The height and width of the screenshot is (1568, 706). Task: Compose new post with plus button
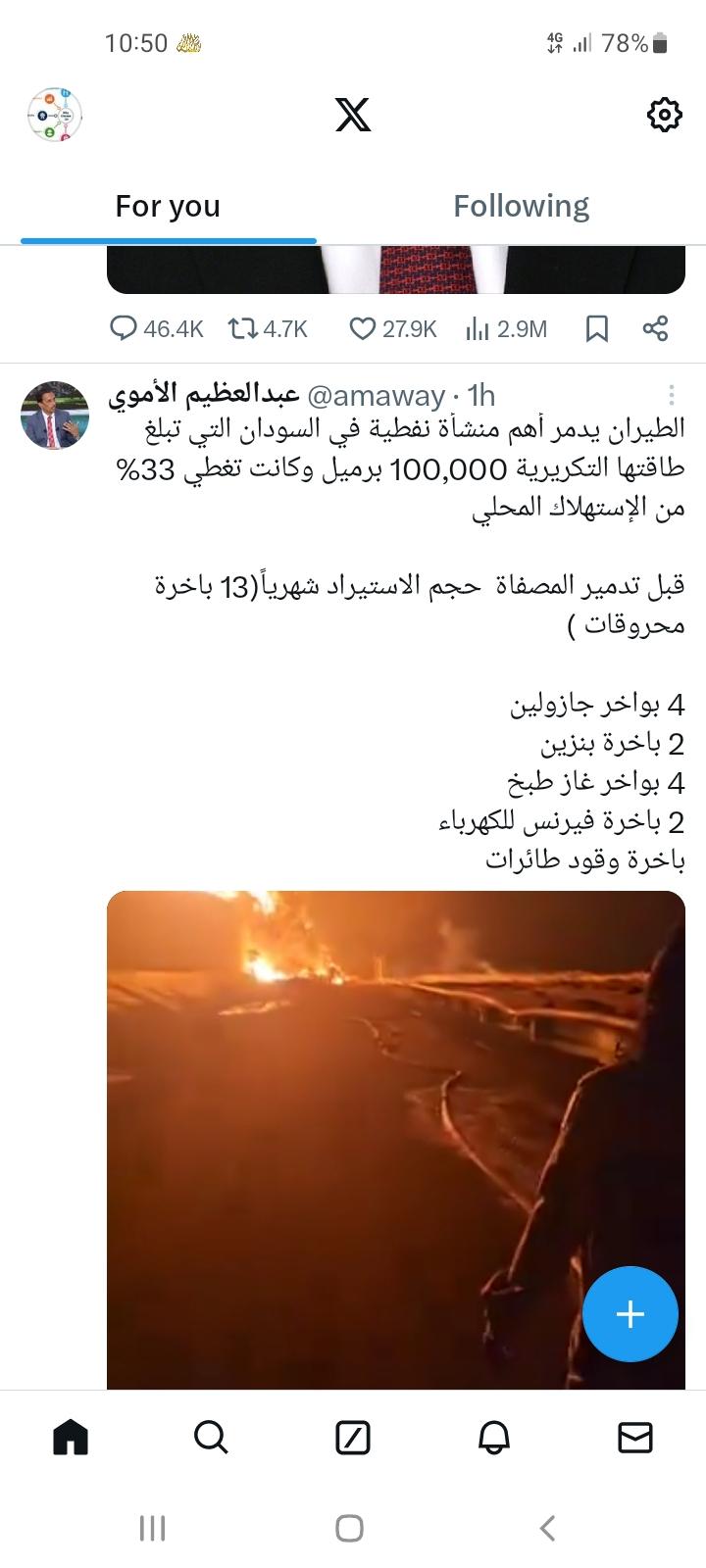(630, 1314)
